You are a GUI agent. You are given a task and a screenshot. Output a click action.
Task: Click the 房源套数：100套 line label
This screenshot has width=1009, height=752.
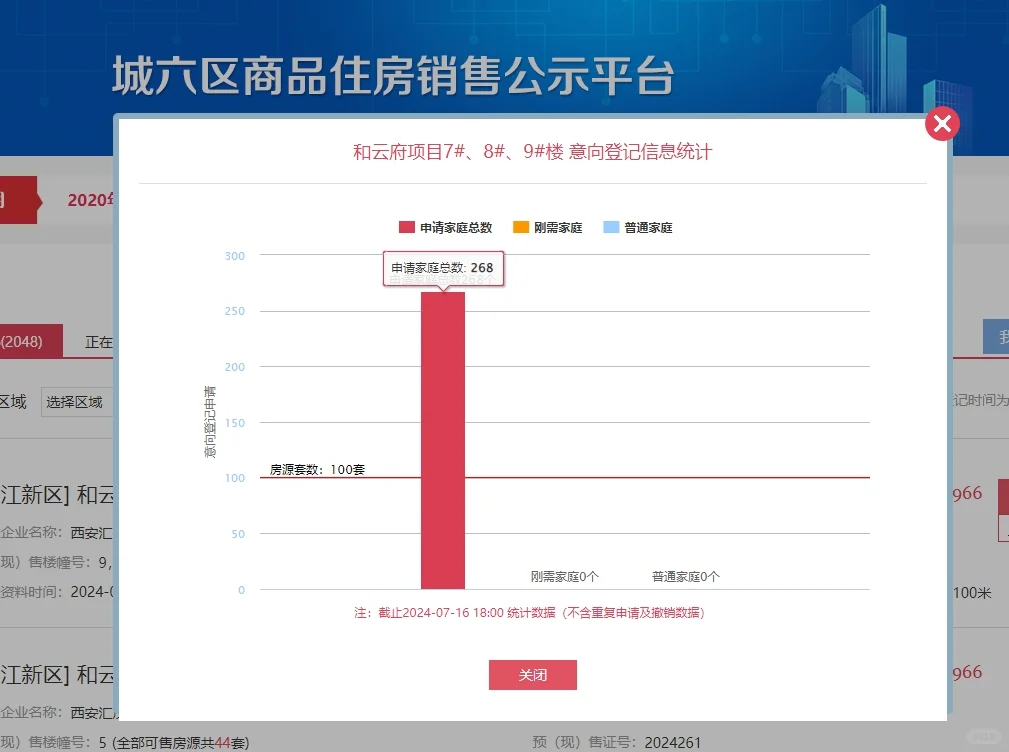[x=317, y=470]
